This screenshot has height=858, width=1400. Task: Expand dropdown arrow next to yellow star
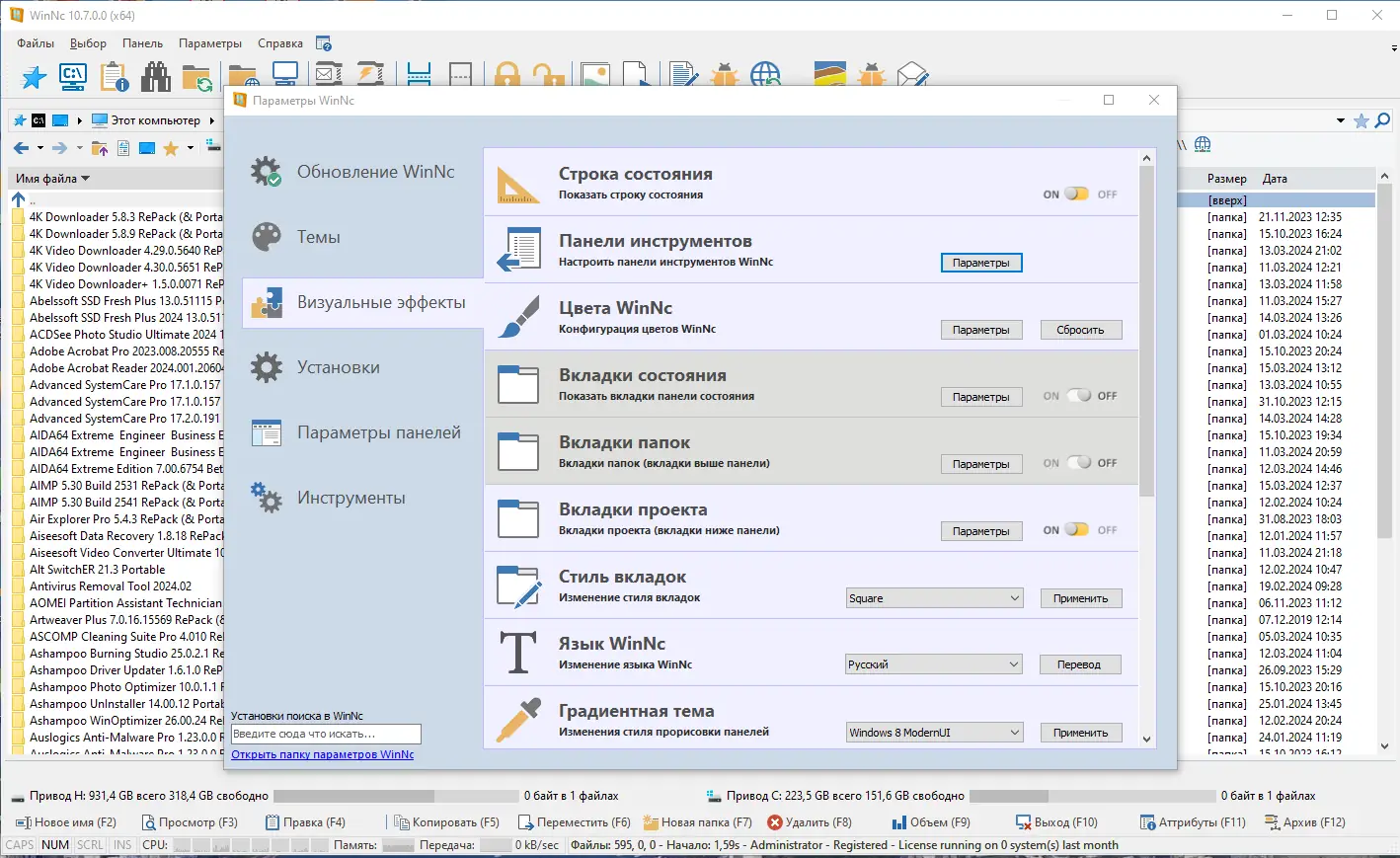coord(191,148)
